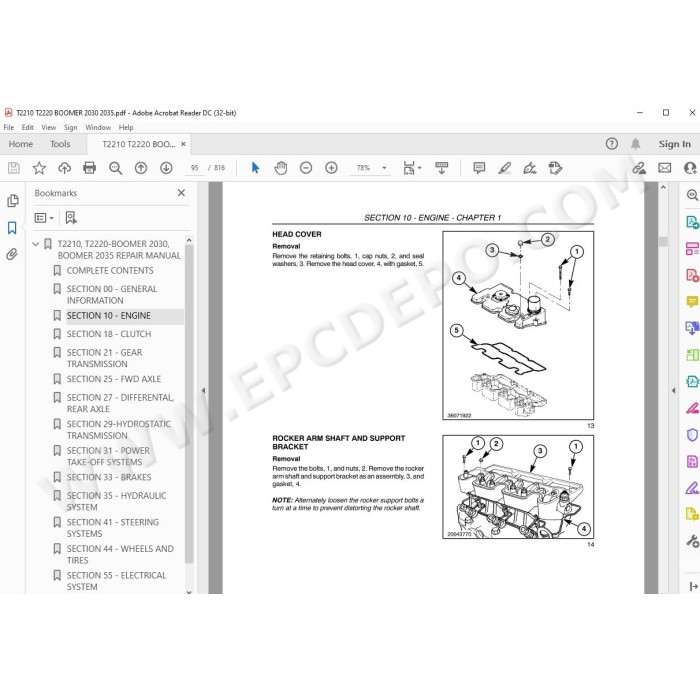Click the page number input field
The image size is (700, 700).
(194, 168)
